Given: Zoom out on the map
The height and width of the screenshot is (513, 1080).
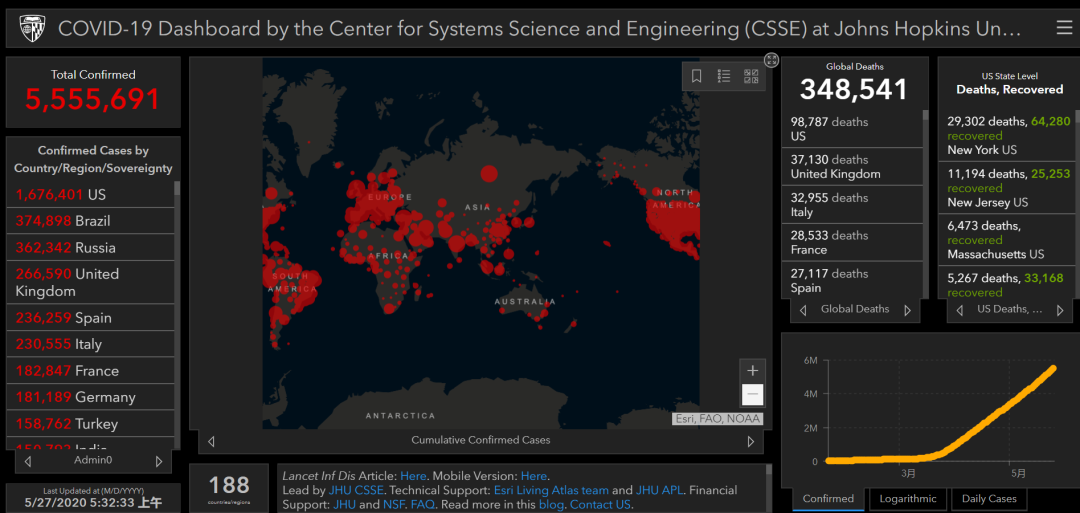Looking at the screenshot, I should point(752,394).
